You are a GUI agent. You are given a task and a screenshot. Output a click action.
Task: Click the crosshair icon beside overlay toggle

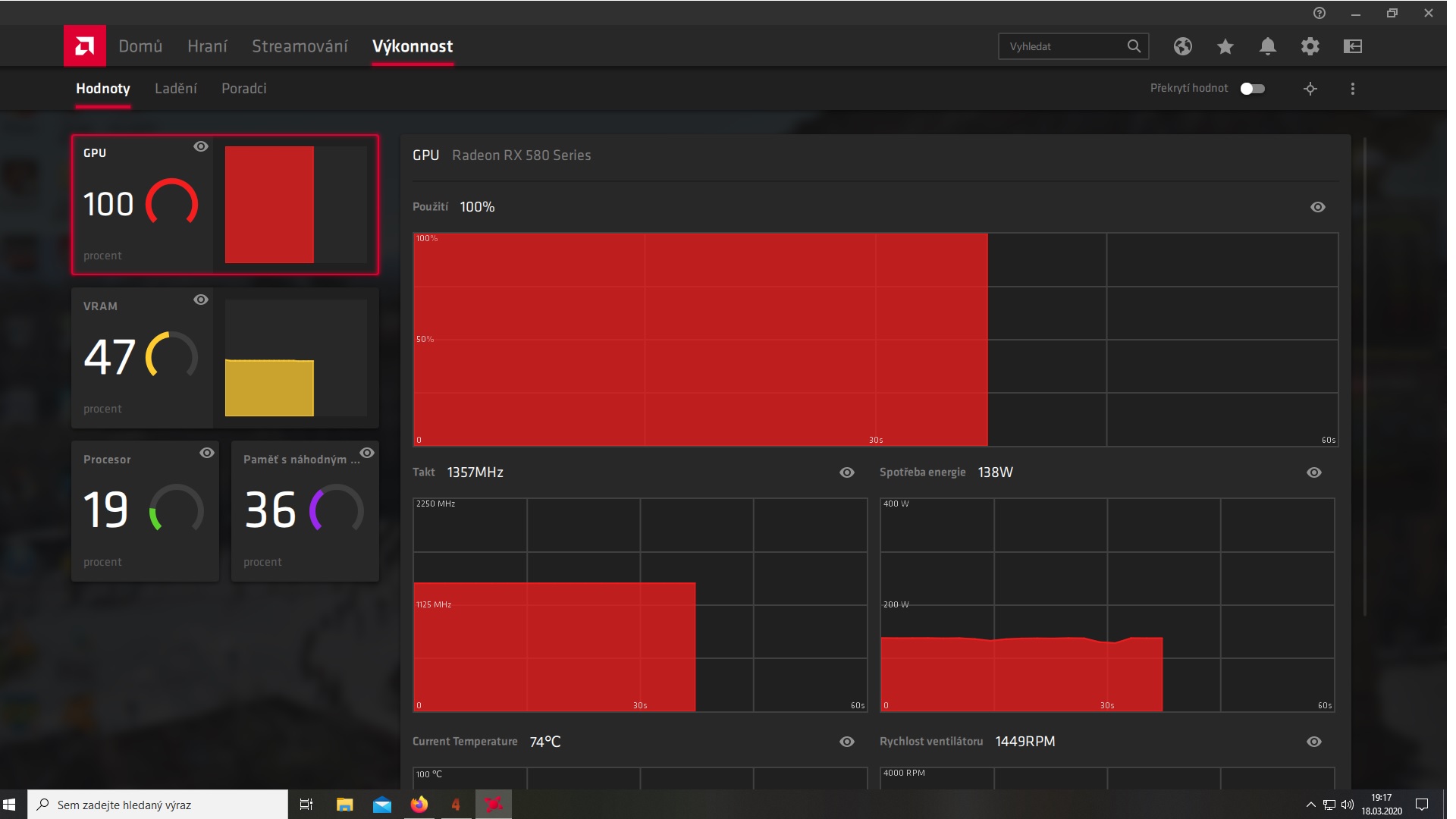tap(1310, 89)
